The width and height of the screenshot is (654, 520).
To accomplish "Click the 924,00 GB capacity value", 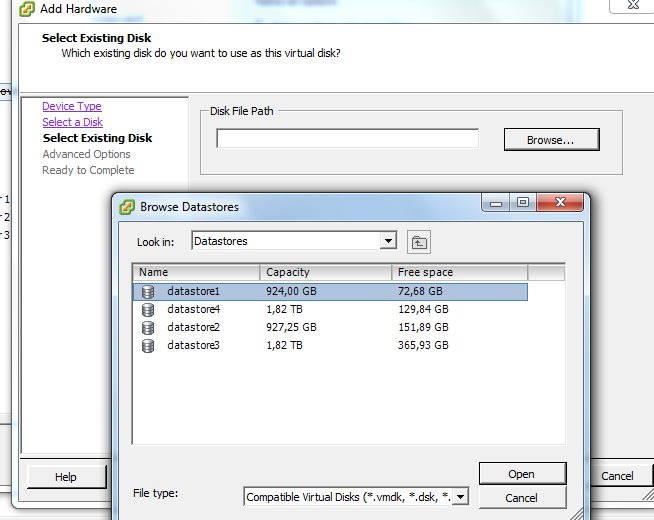I will point(291,291).
